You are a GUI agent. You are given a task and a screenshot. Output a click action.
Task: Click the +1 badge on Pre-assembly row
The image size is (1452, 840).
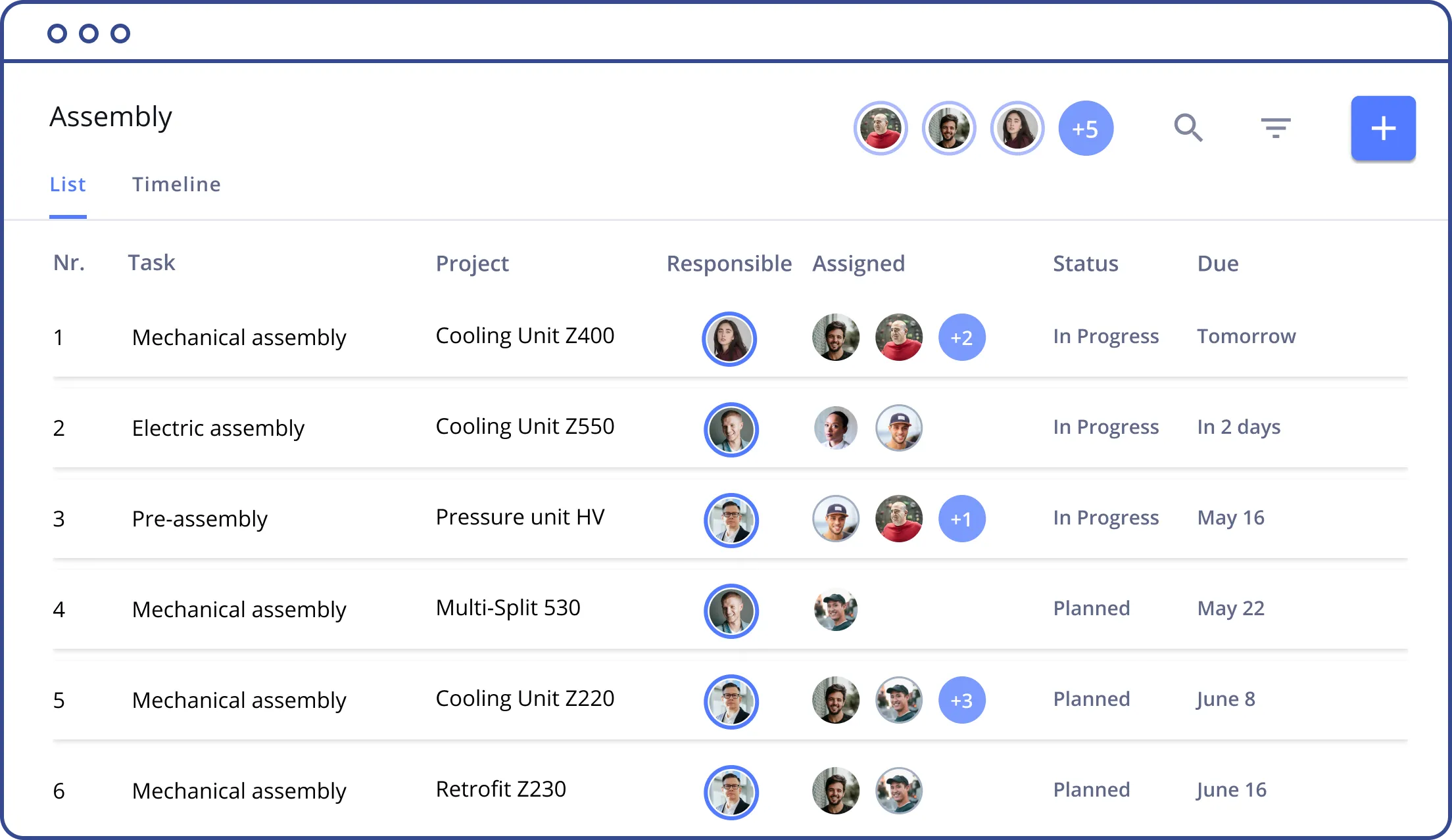point(962,519)
